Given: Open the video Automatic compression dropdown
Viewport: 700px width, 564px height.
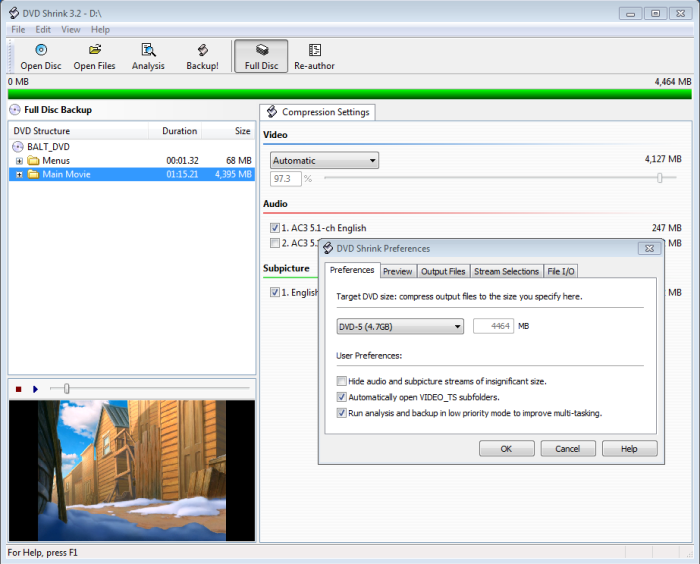Looking at the screenshot, I should 325,160.
